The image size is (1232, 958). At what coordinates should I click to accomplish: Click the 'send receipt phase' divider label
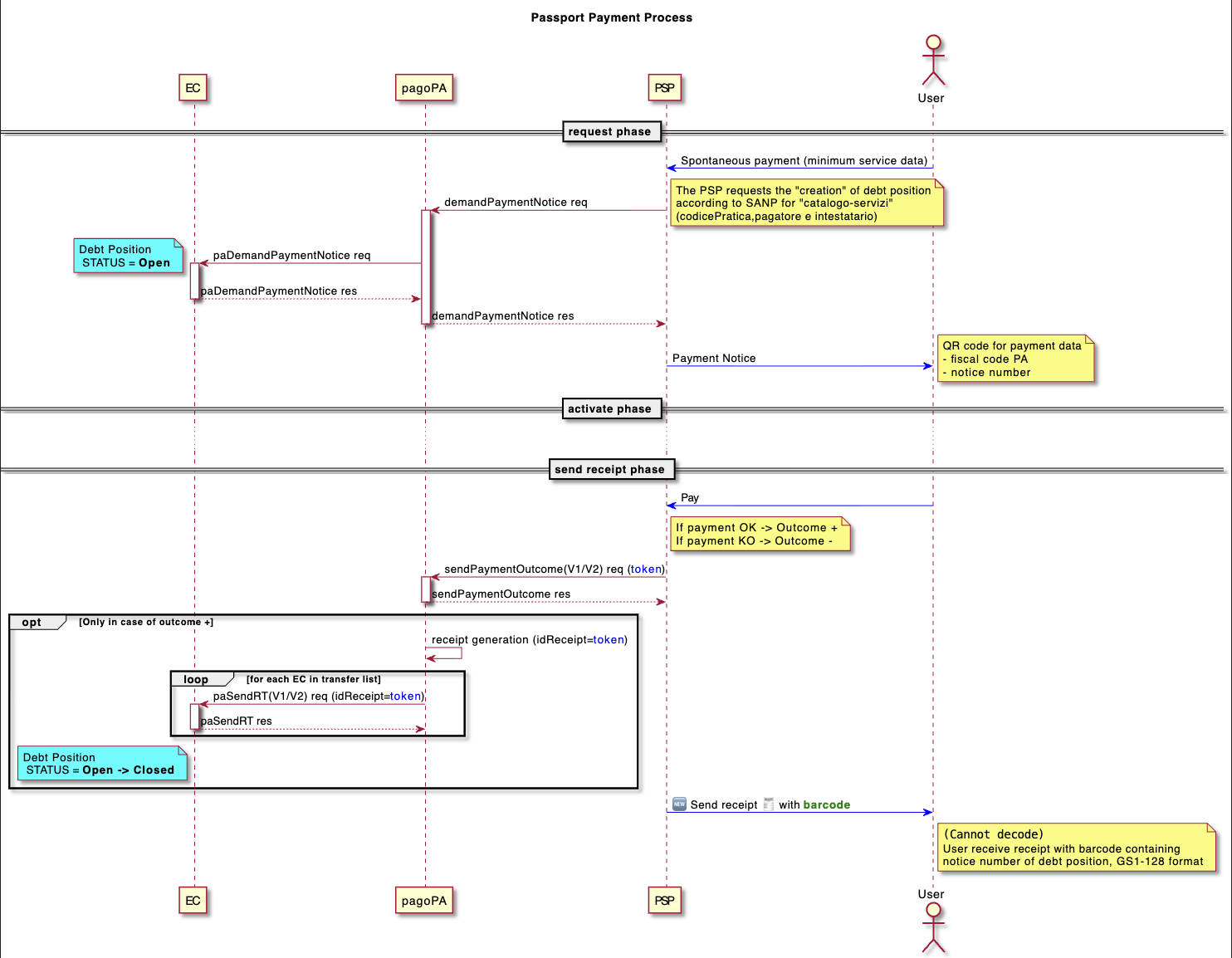[x=610, y=470]
